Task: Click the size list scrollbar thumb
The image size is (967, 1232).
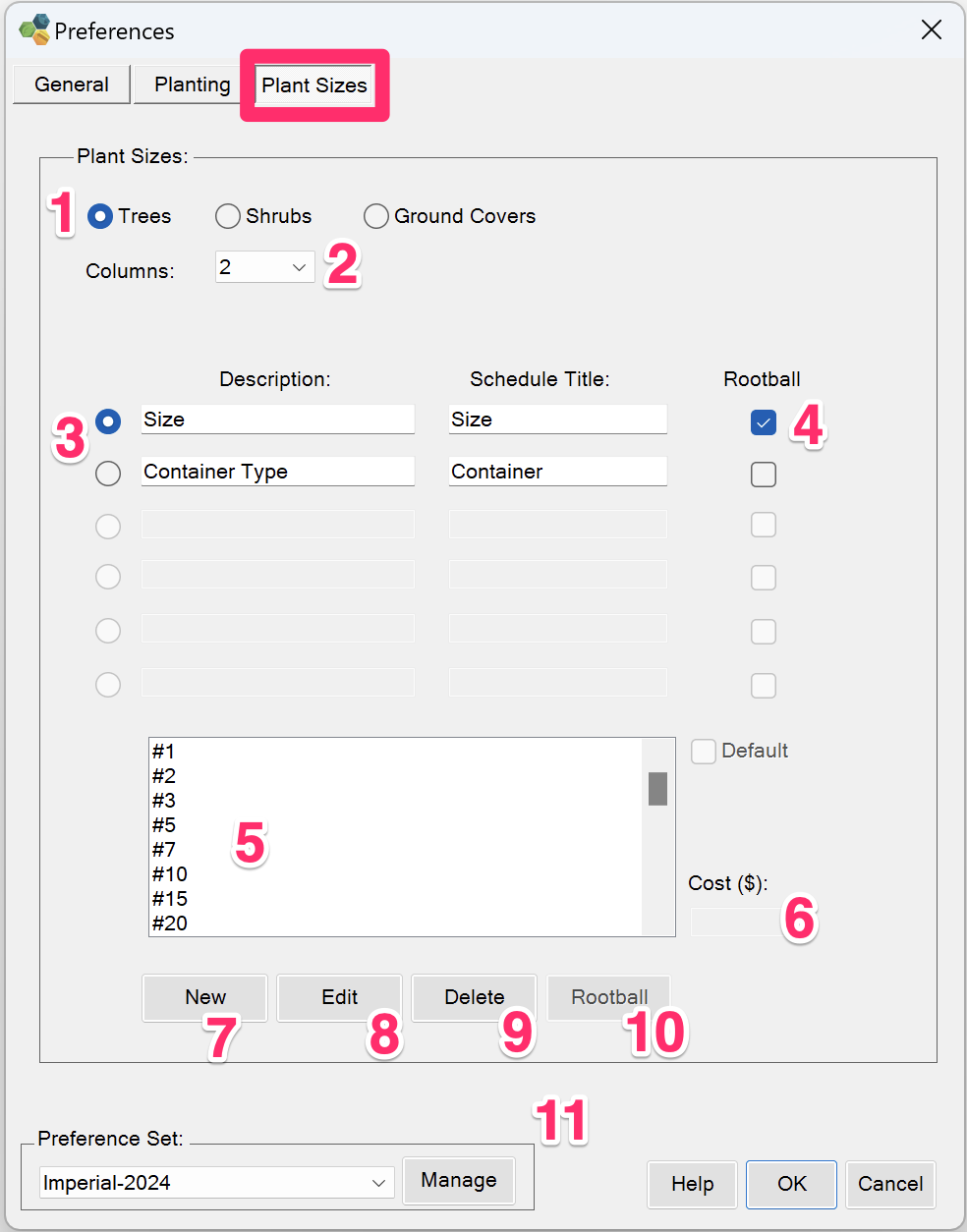Action: (658, 789)
